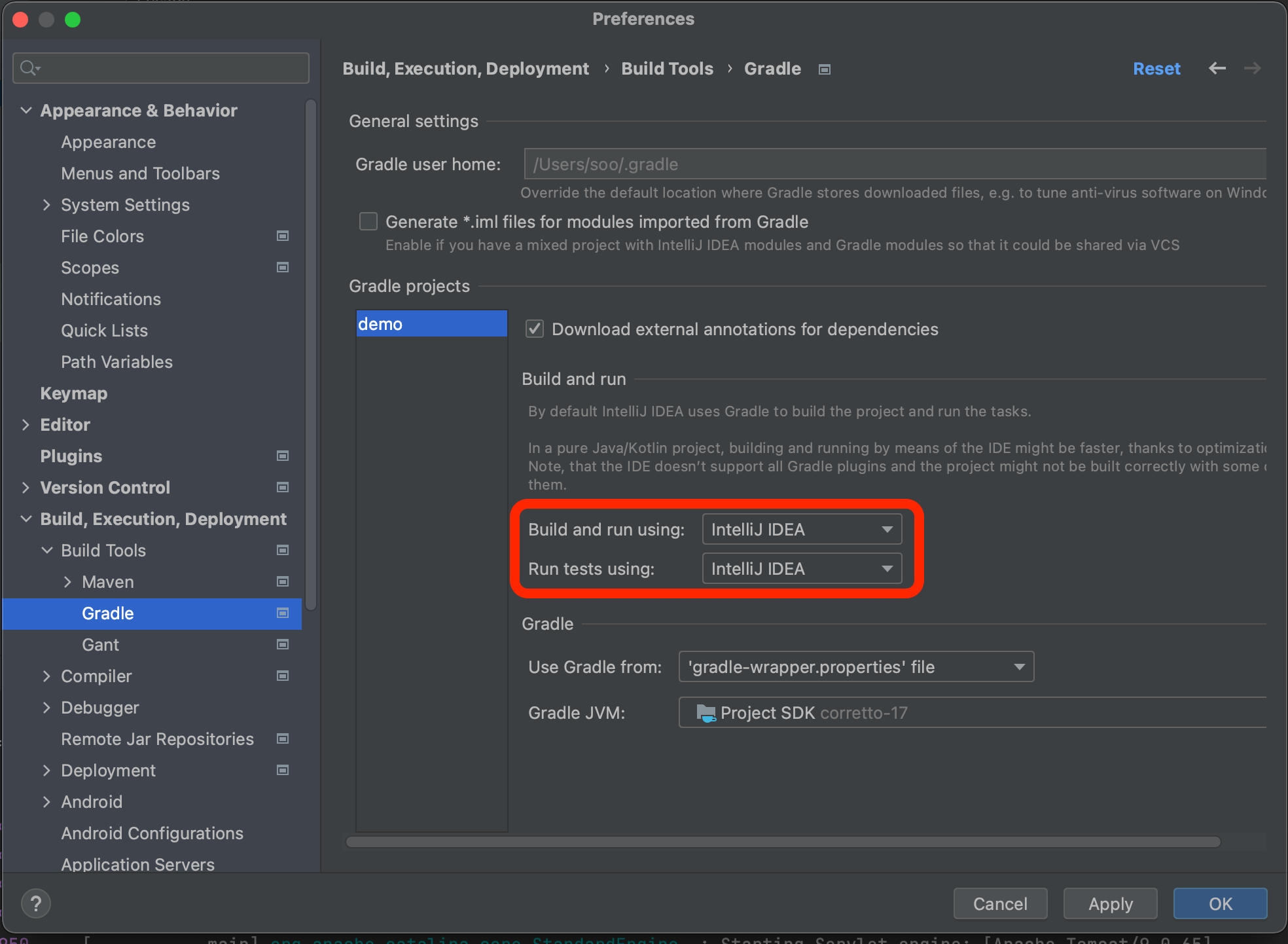Click the forward arrow navigation icon
Screen dimensions: 1288x944
pos(1252,69)
